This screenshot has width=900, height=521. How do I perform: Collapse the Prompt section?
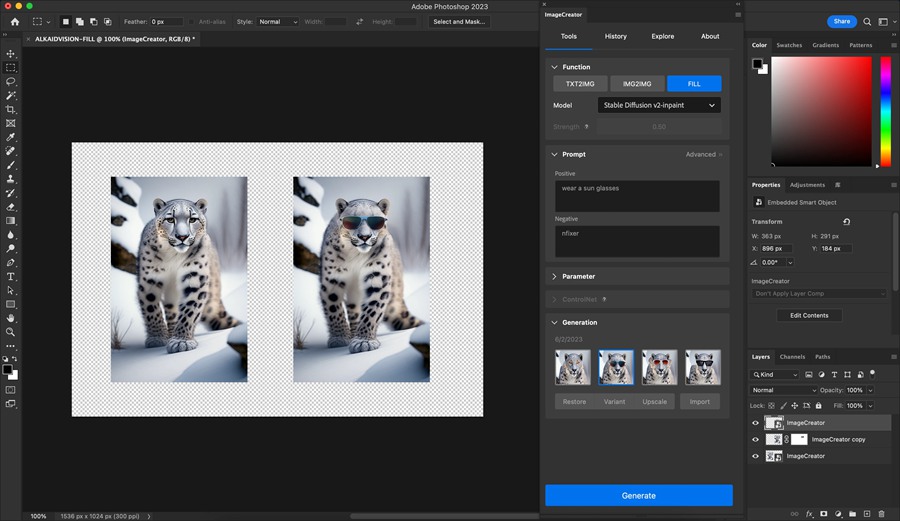554,154
